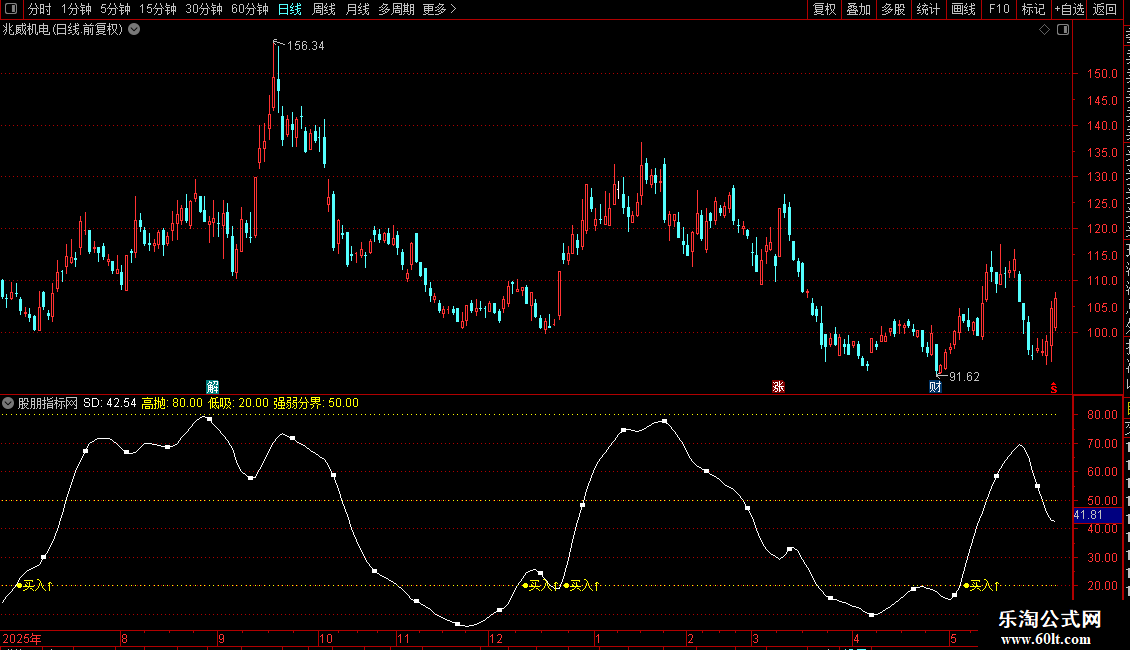Image resolution: width=1130 pixels, height=650 pixels.
Task: Click the SD: 42.54 indicator value
Action: (x=110, y=403)
